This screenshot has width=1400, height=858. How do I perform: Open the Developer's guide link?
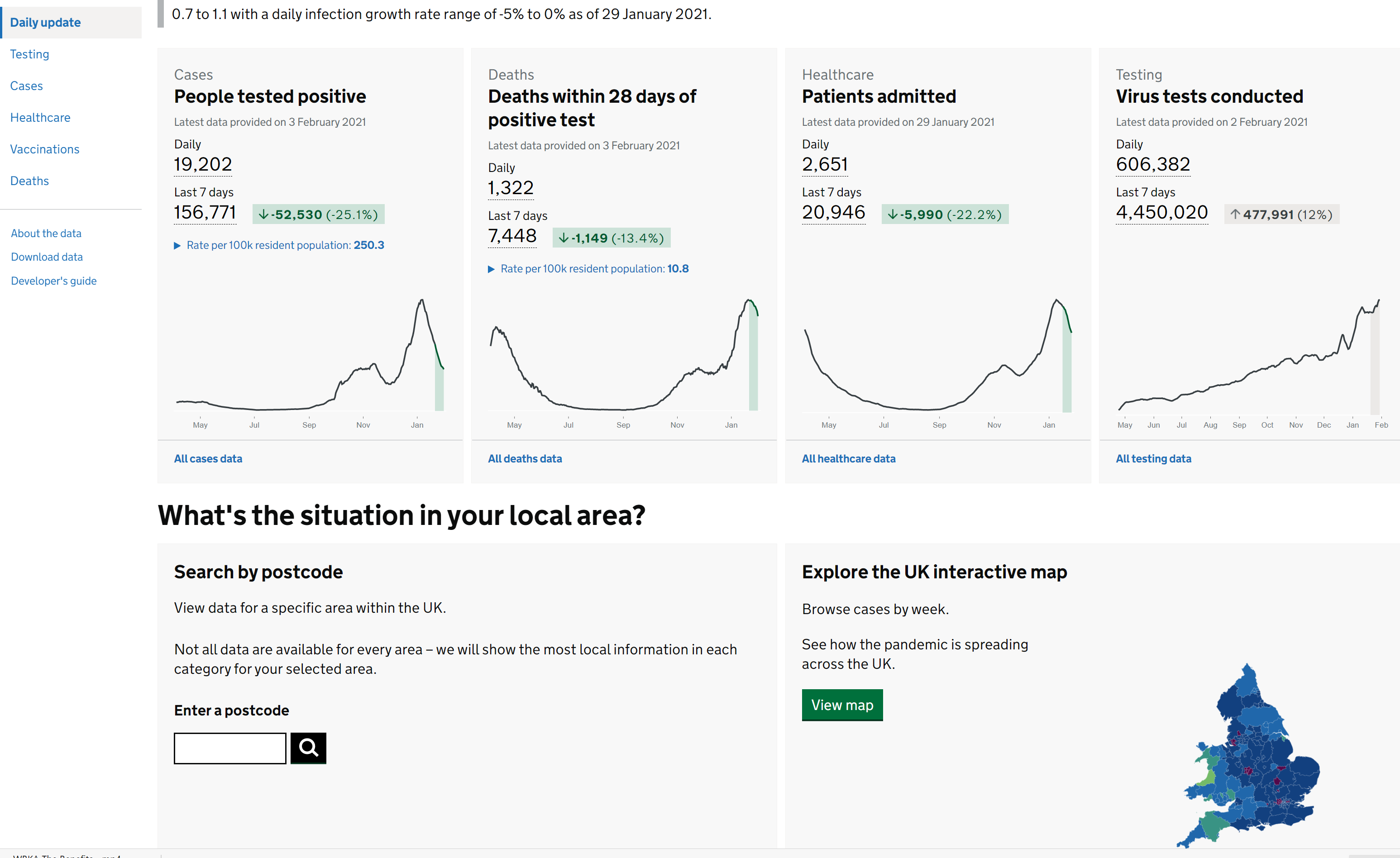[x=53, y=281]
